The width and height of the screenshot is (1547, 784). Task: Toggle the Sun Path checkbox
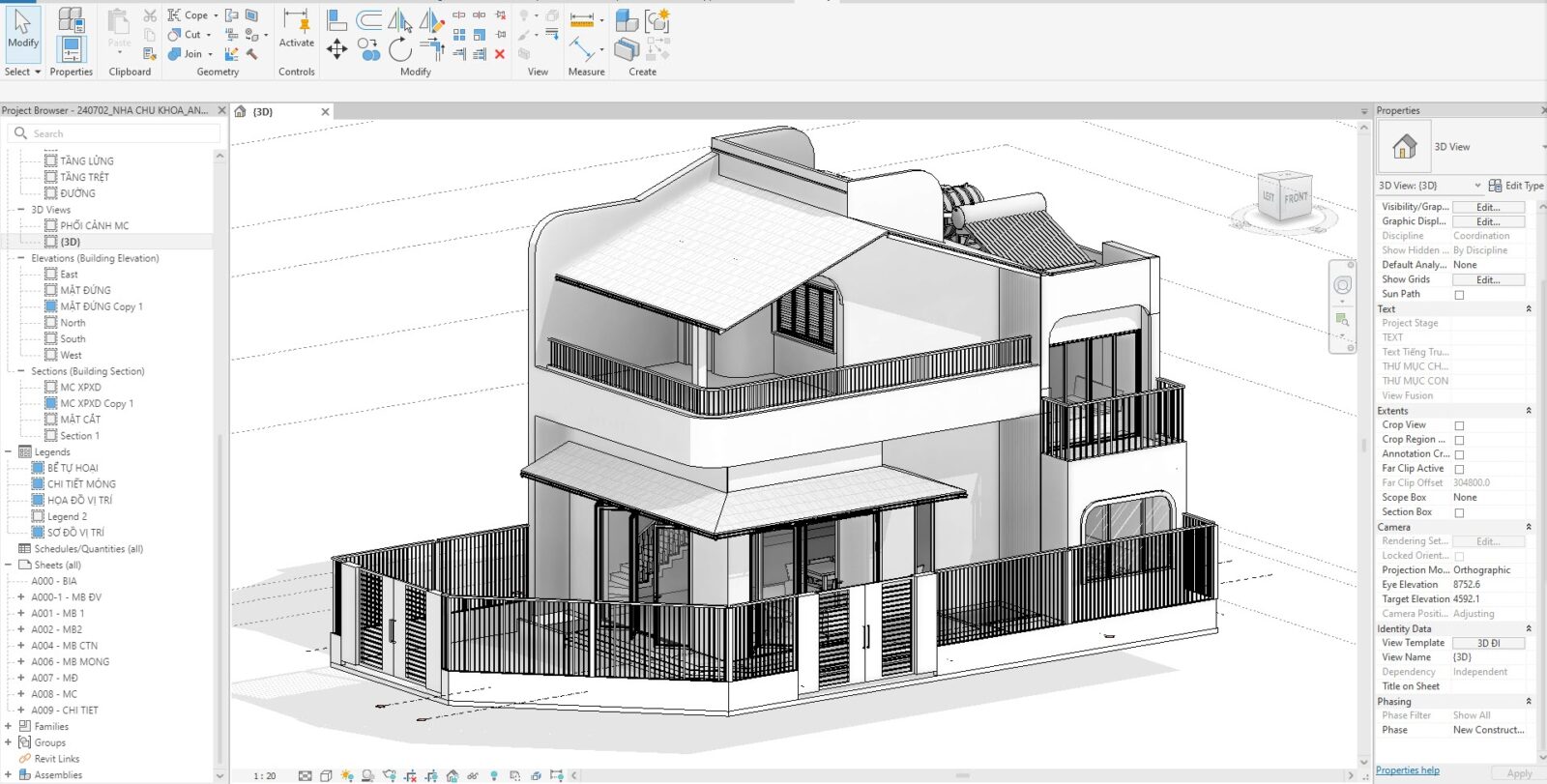(x=1459, y=295)
